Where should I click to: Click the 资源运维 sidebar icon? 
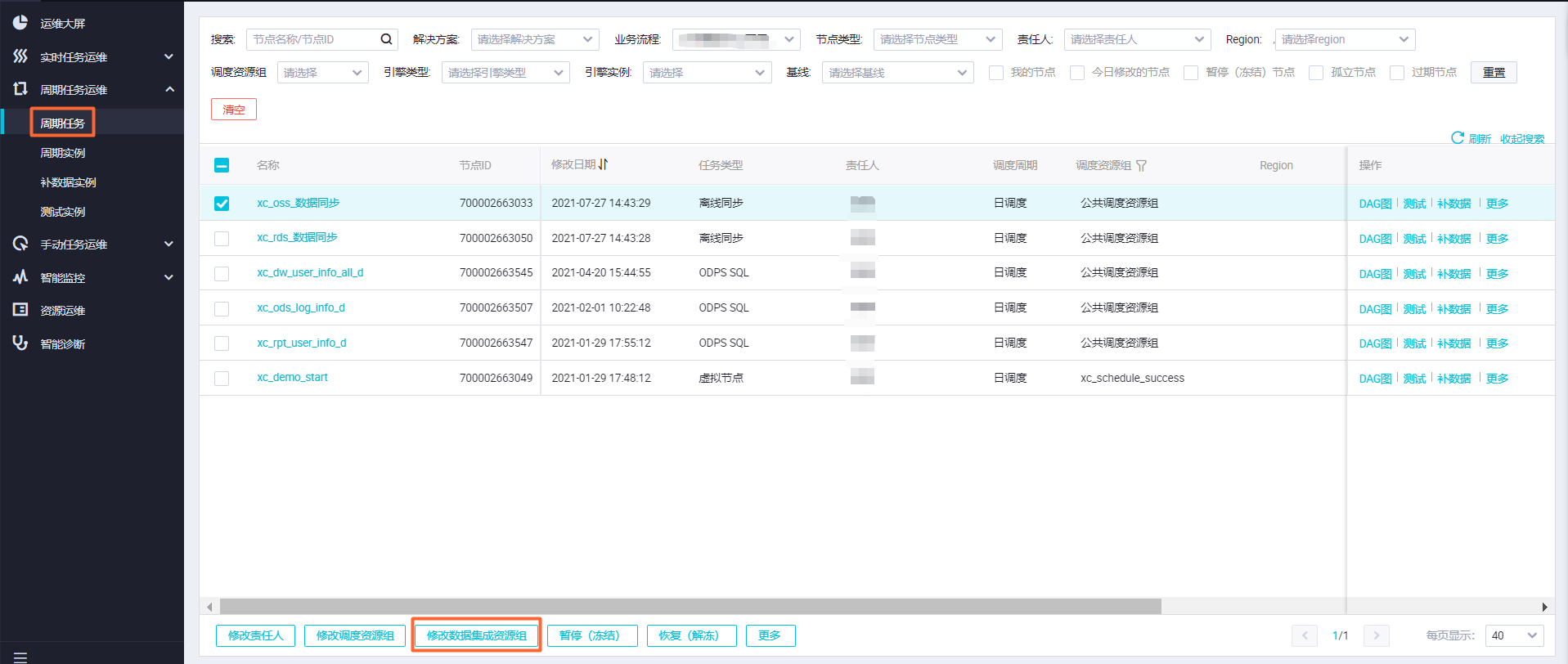click(20, 310)
